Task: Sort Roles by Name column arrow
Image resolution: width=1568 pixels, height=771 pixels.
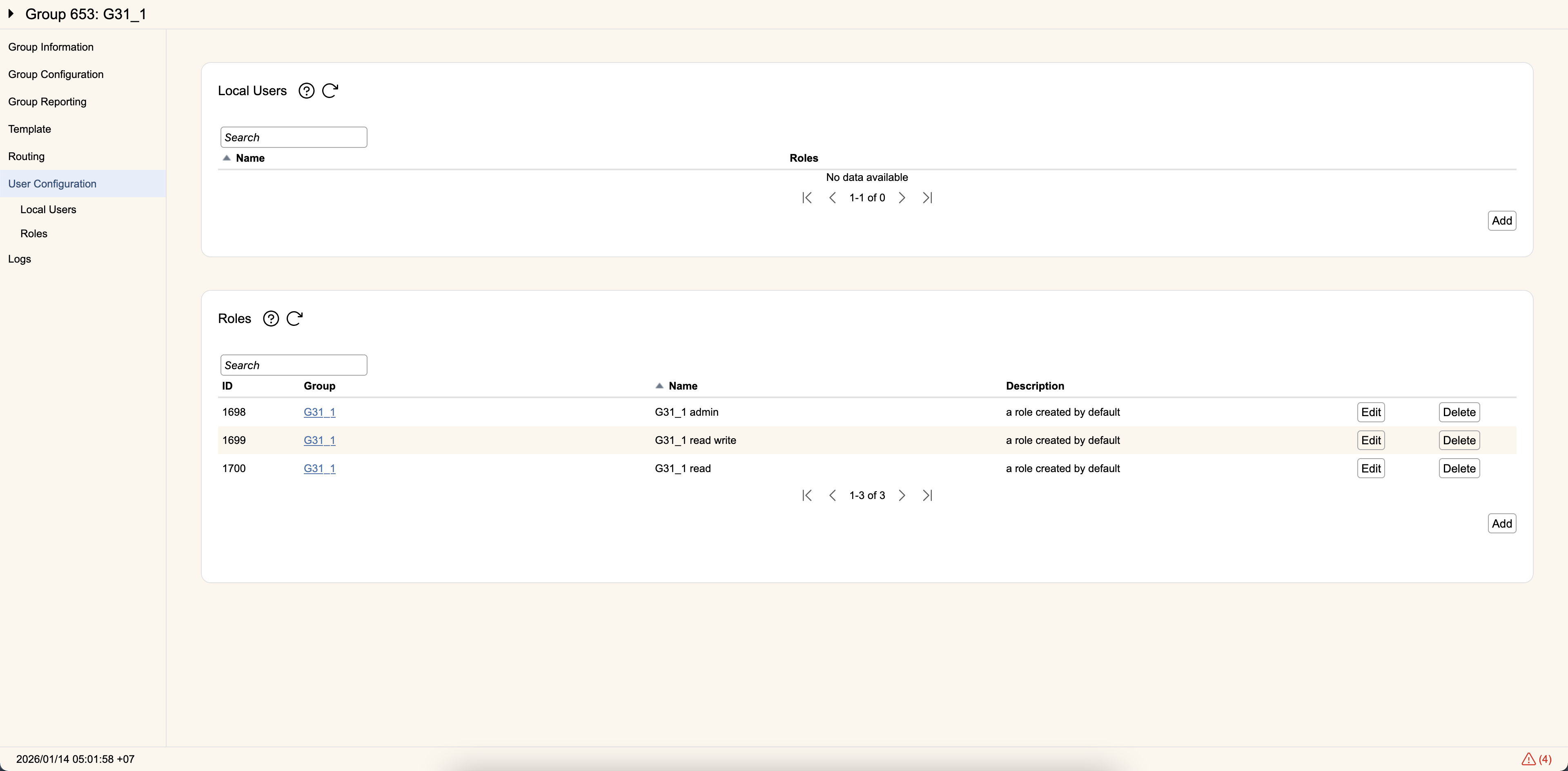Action: click(x=659, y=386)
